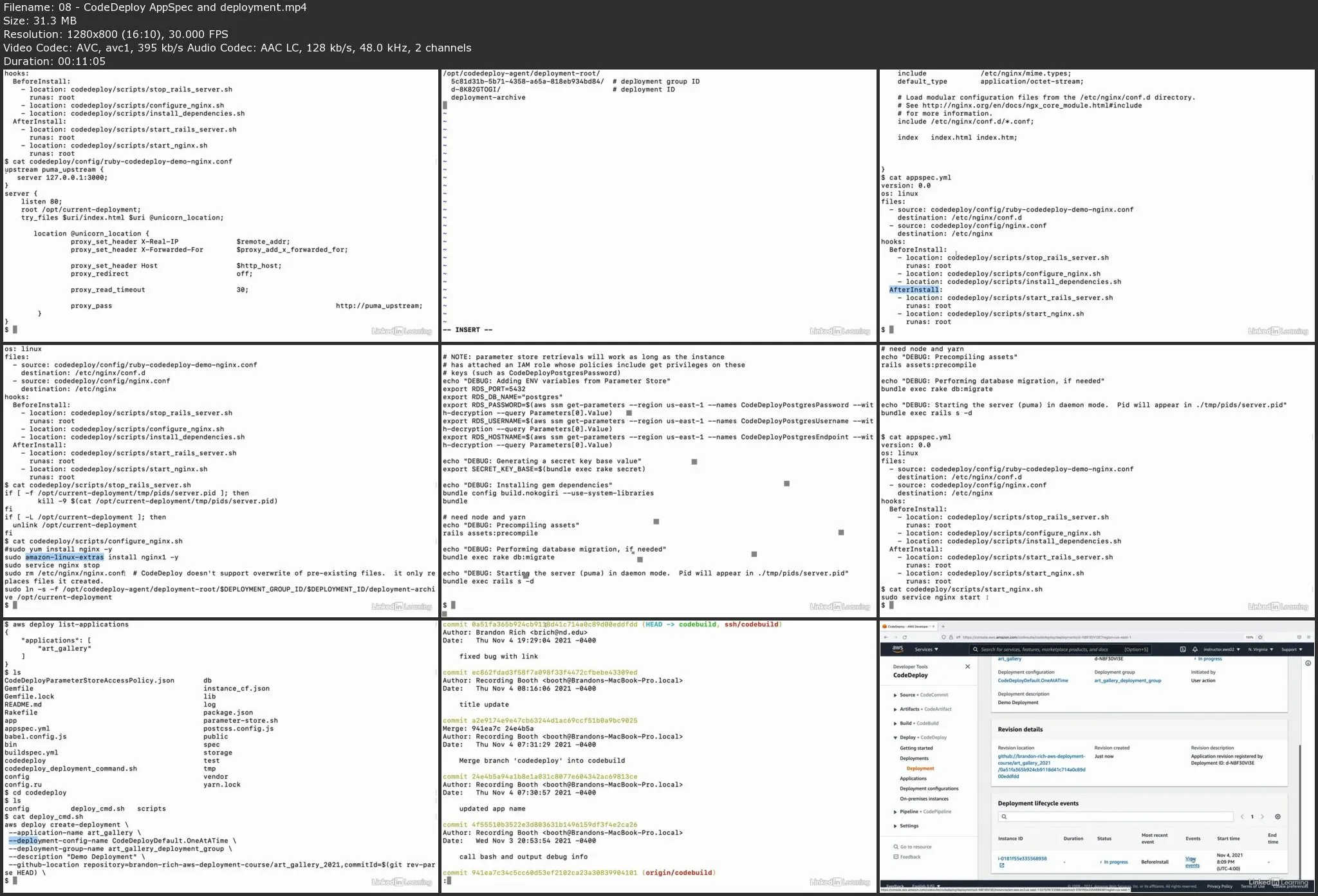Go back with the browser back arrow
Image resolution: width=1318 pixels, height=896 pixels.
tap(886, 637)
